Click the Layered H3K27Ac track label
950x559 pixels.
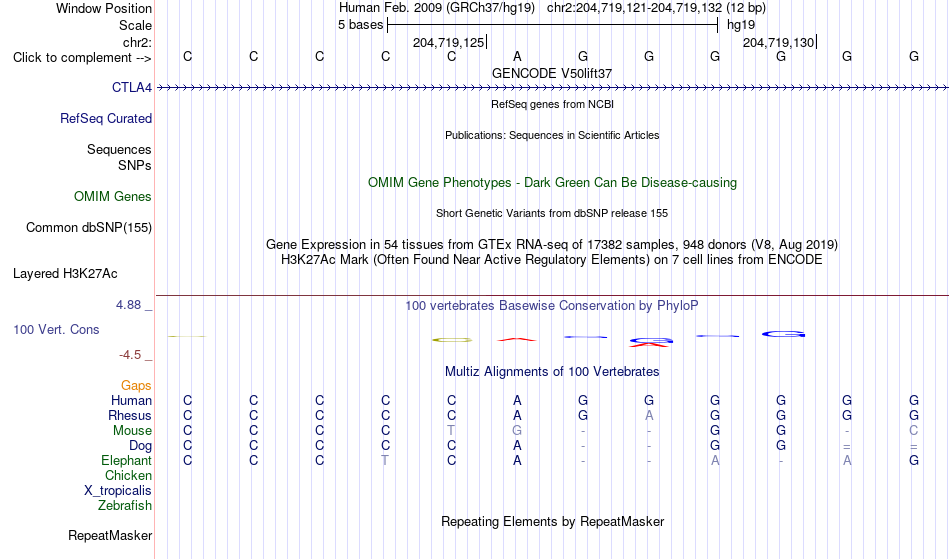tap(65, 274)
